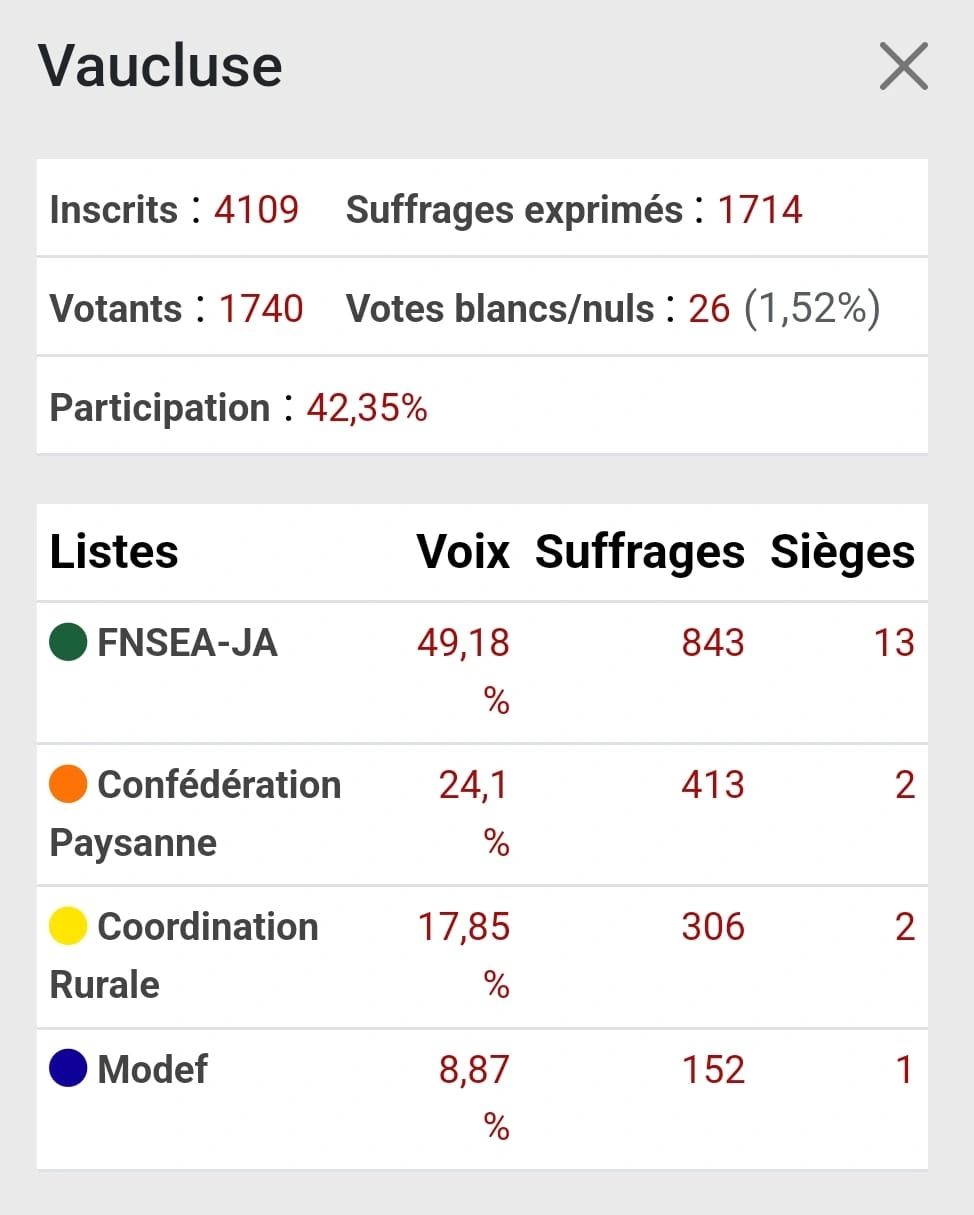Click the Vaucluse title heading
Image resolution: width=974 pixels, height=1215 pixels.
point(160,66)
